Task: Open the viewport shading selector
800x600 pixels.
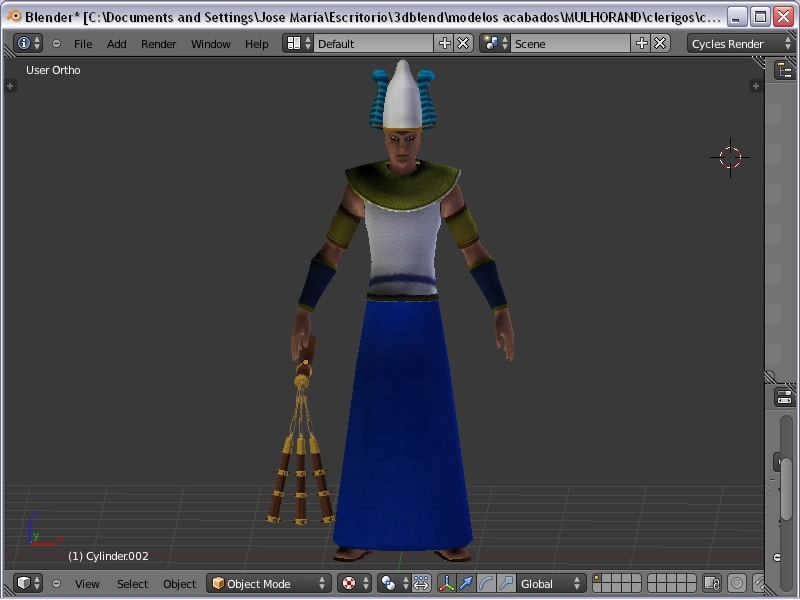Action: pos(355,583)
